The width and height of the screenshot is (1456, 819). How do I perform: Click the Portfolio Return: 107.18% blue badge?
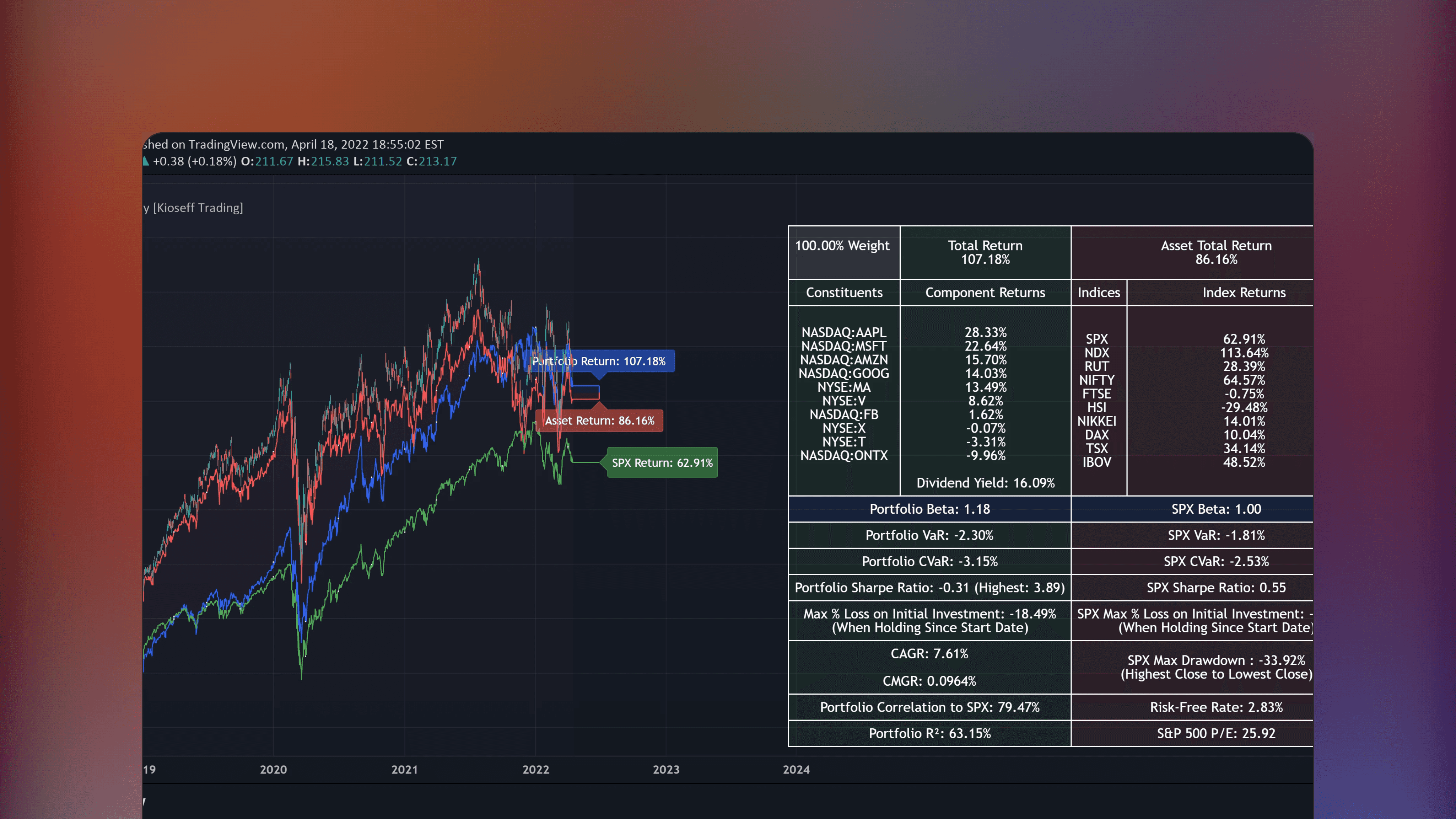[x=599, y=361]
